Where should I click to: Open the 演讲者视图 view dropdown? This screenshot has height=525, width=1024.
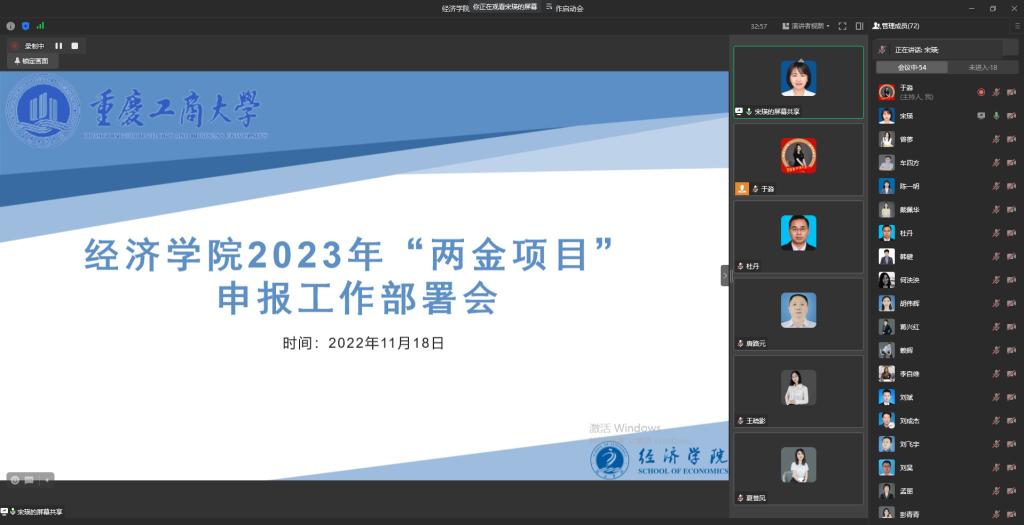point(806,26)
